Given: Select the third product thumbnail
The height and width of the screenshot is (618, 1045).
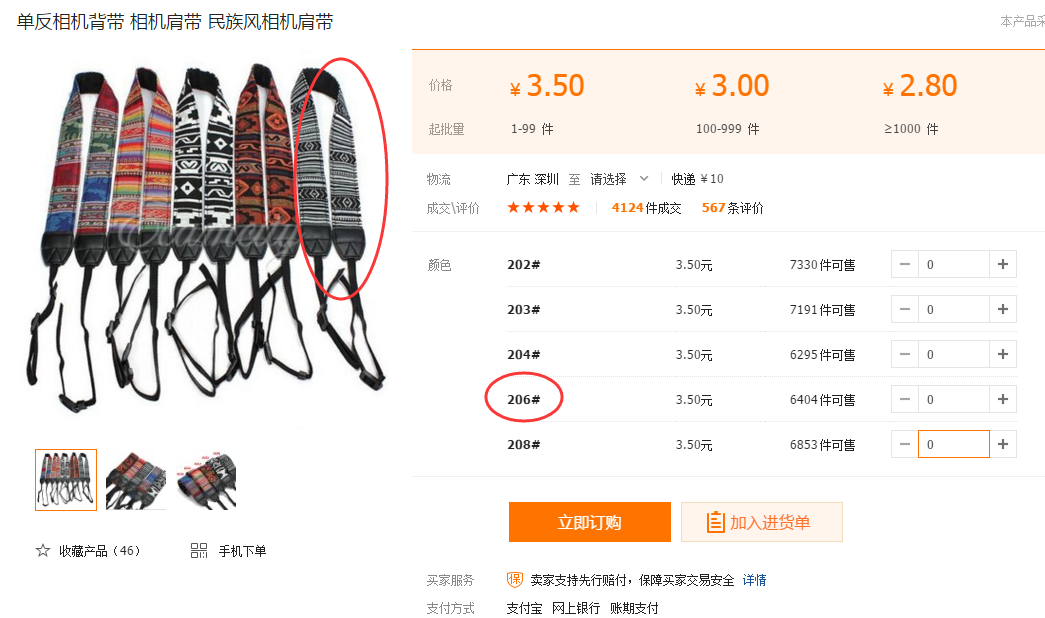Looking at the screenshot, I should pyautogui.click(x=207, y=481).
